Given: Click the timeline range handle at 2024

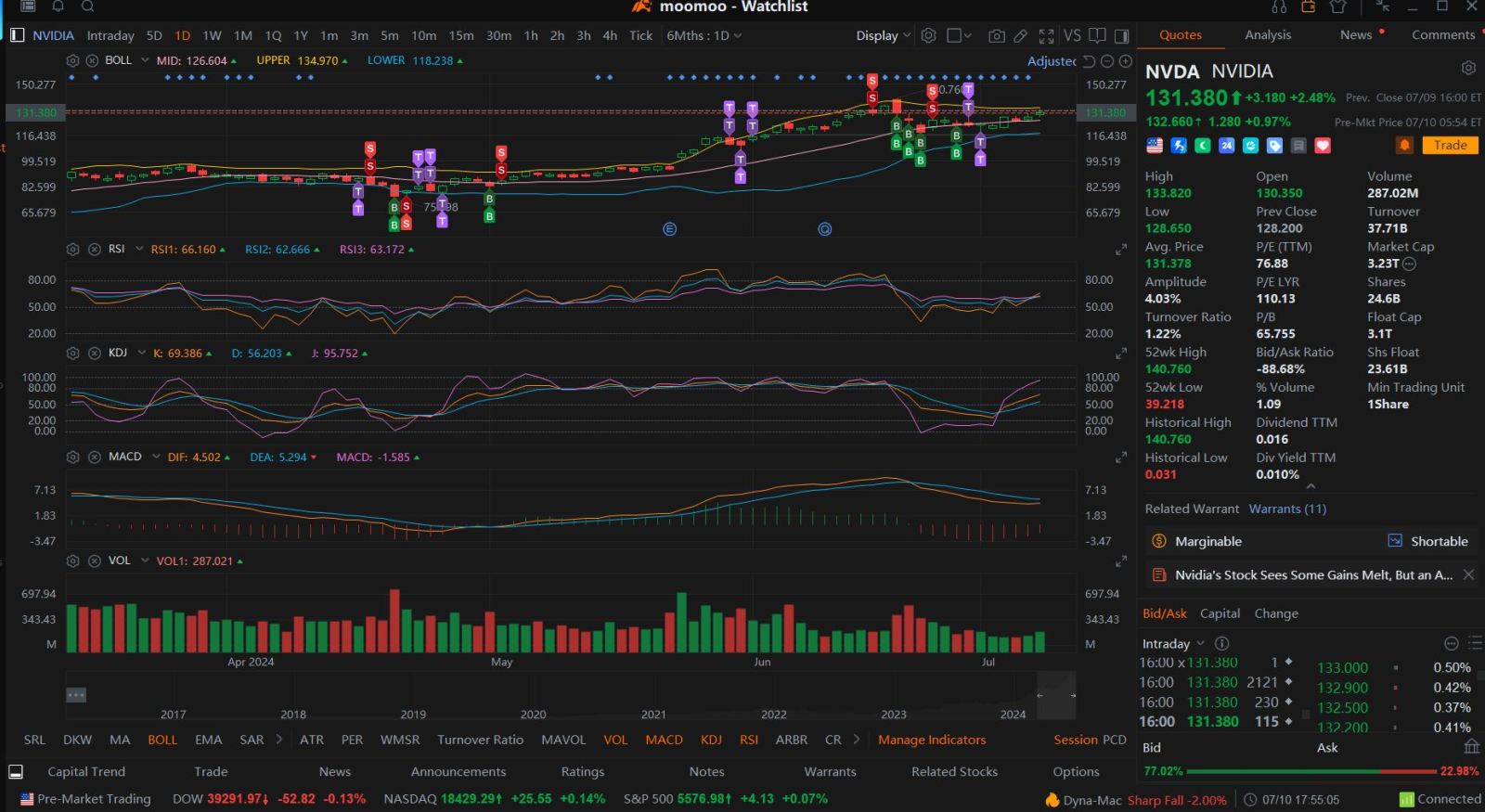Looking at the screenshot, I should point(1039,695).
